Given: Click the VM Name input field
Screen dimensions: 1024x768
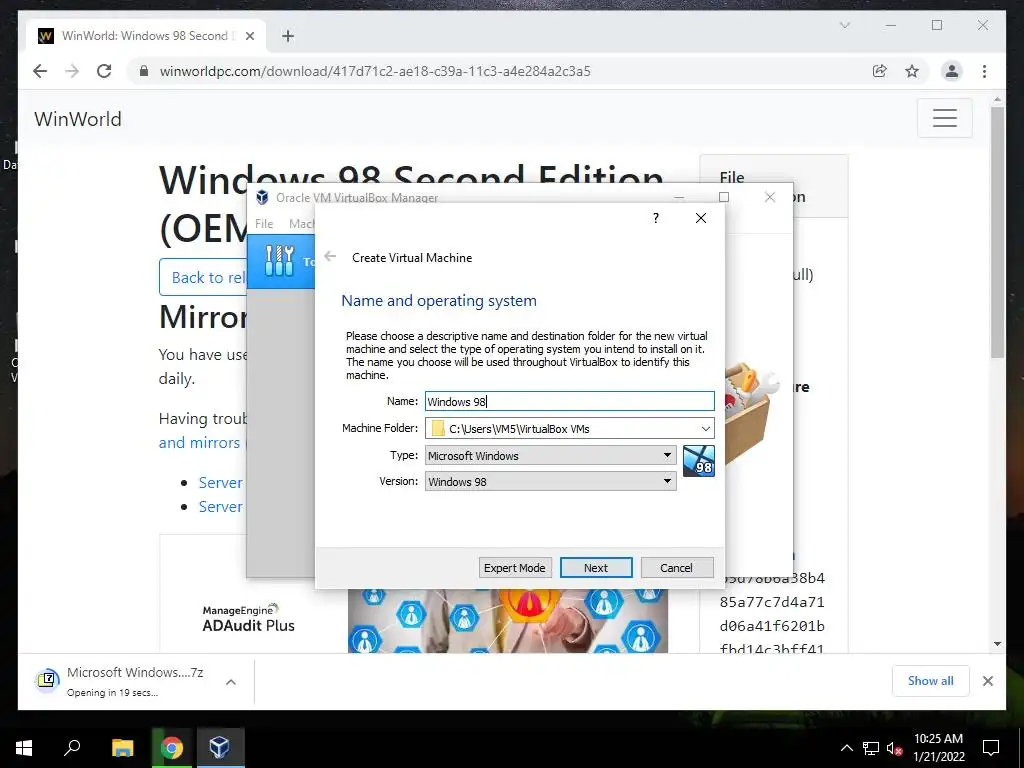Looking at the screenshot, I should click(569, 402).
